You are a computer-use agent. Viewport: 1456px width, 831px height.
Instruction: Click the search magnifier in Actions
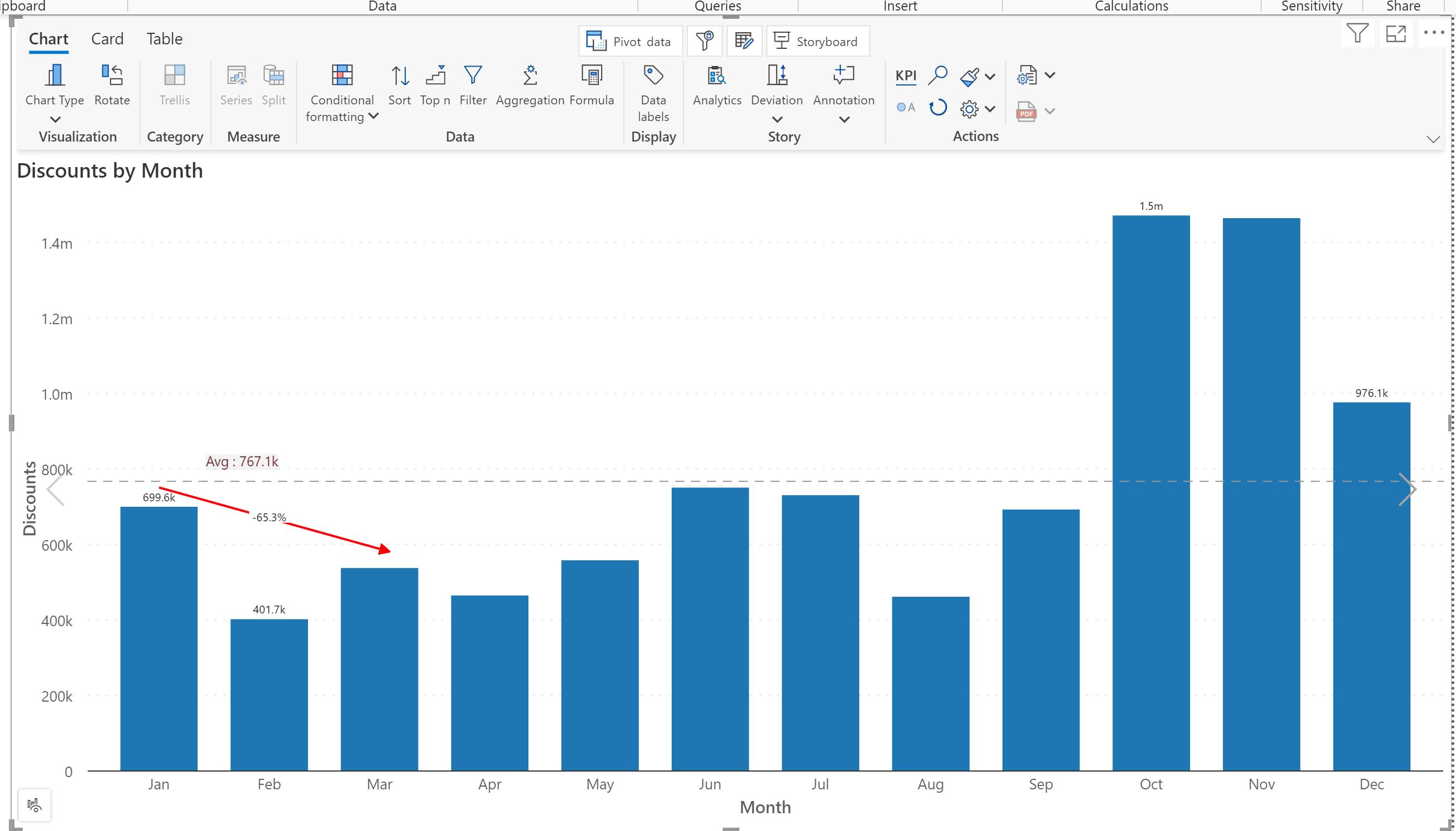pos(938,75)
